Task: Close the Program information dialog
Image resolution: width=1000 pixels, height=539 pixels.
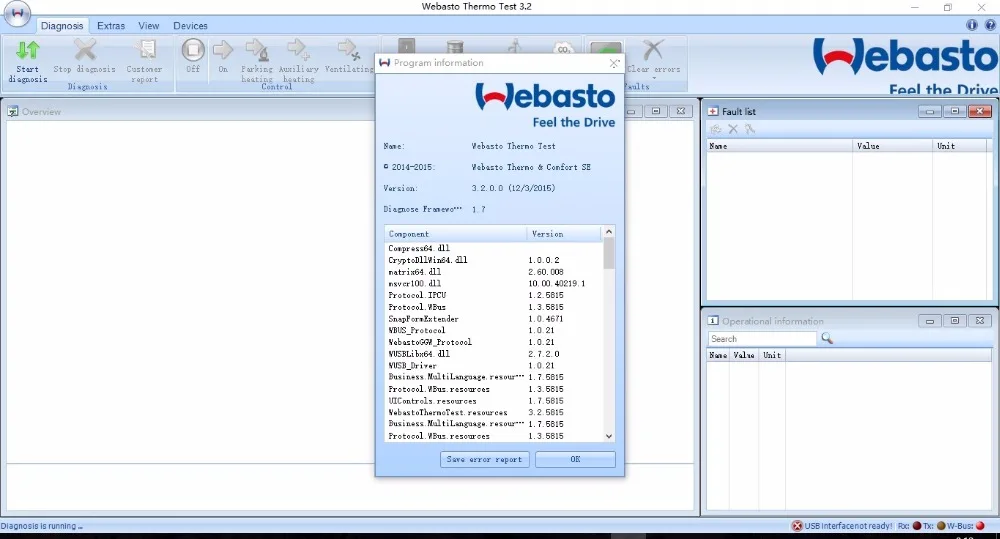Action: point(614,63)
